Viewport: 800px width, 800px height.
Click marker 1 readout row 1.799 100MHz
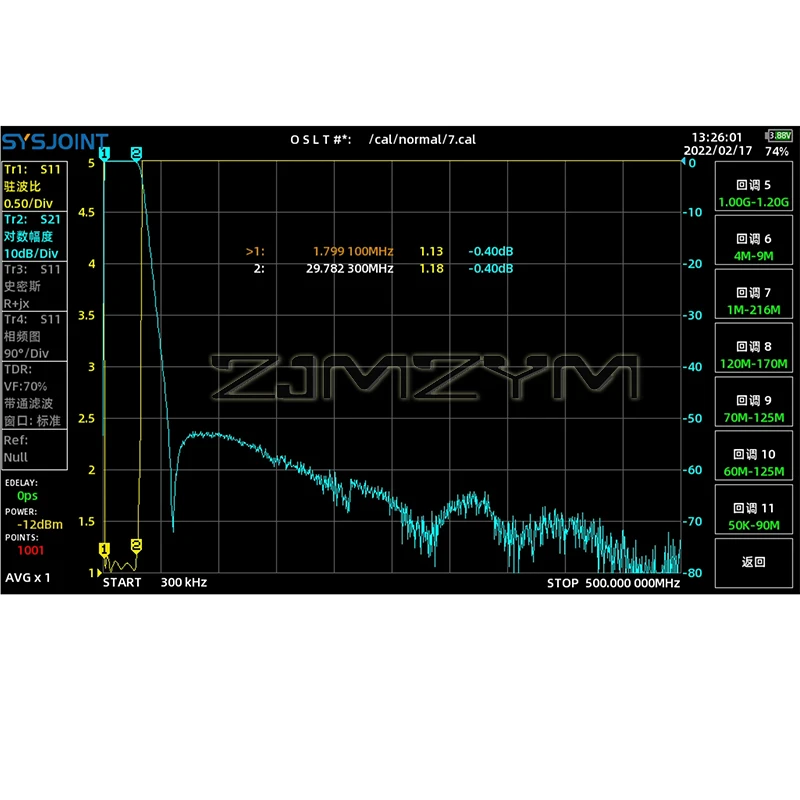click(x=379, y=251)
